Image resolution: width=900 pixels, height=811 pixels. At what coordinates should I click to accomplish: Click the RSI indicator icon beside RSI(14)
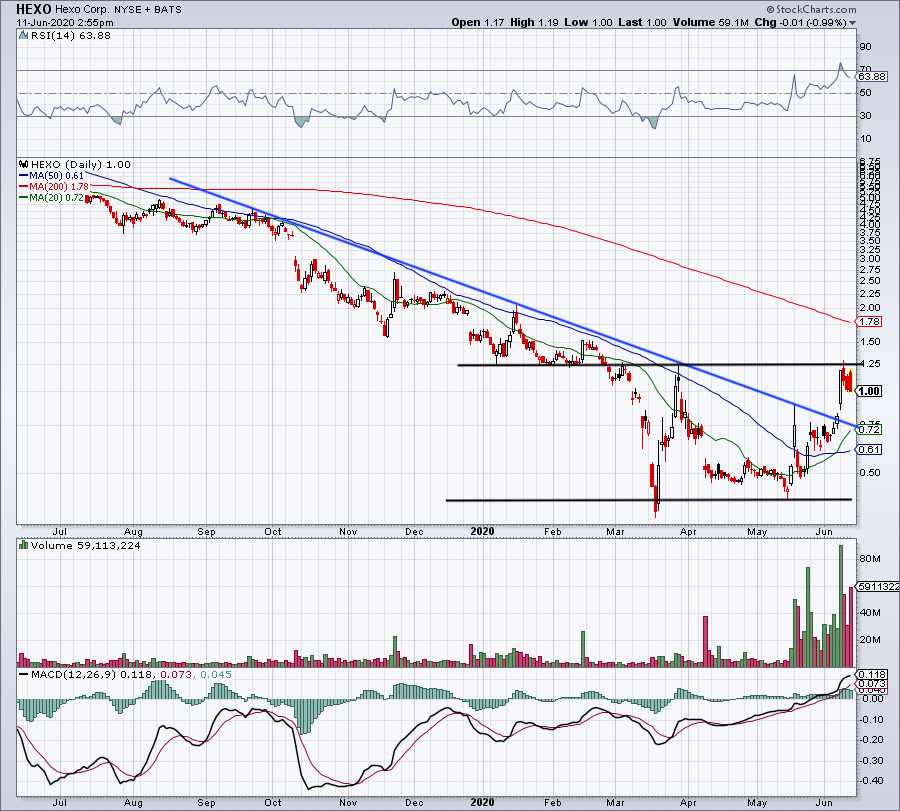pos(23,36)
